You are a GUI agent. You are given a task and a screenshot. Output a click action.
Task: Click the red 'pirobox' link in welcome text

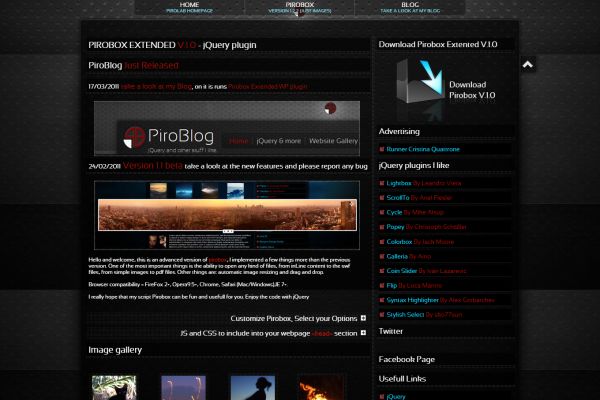(218, 260)
